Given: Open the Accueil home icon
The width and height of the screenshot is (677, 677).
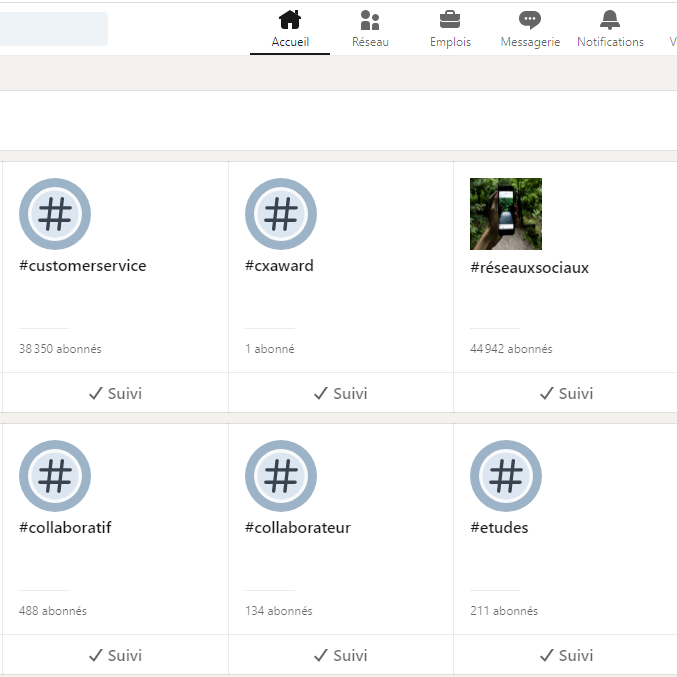Looking at the screenshot, I should pos(290,21).
